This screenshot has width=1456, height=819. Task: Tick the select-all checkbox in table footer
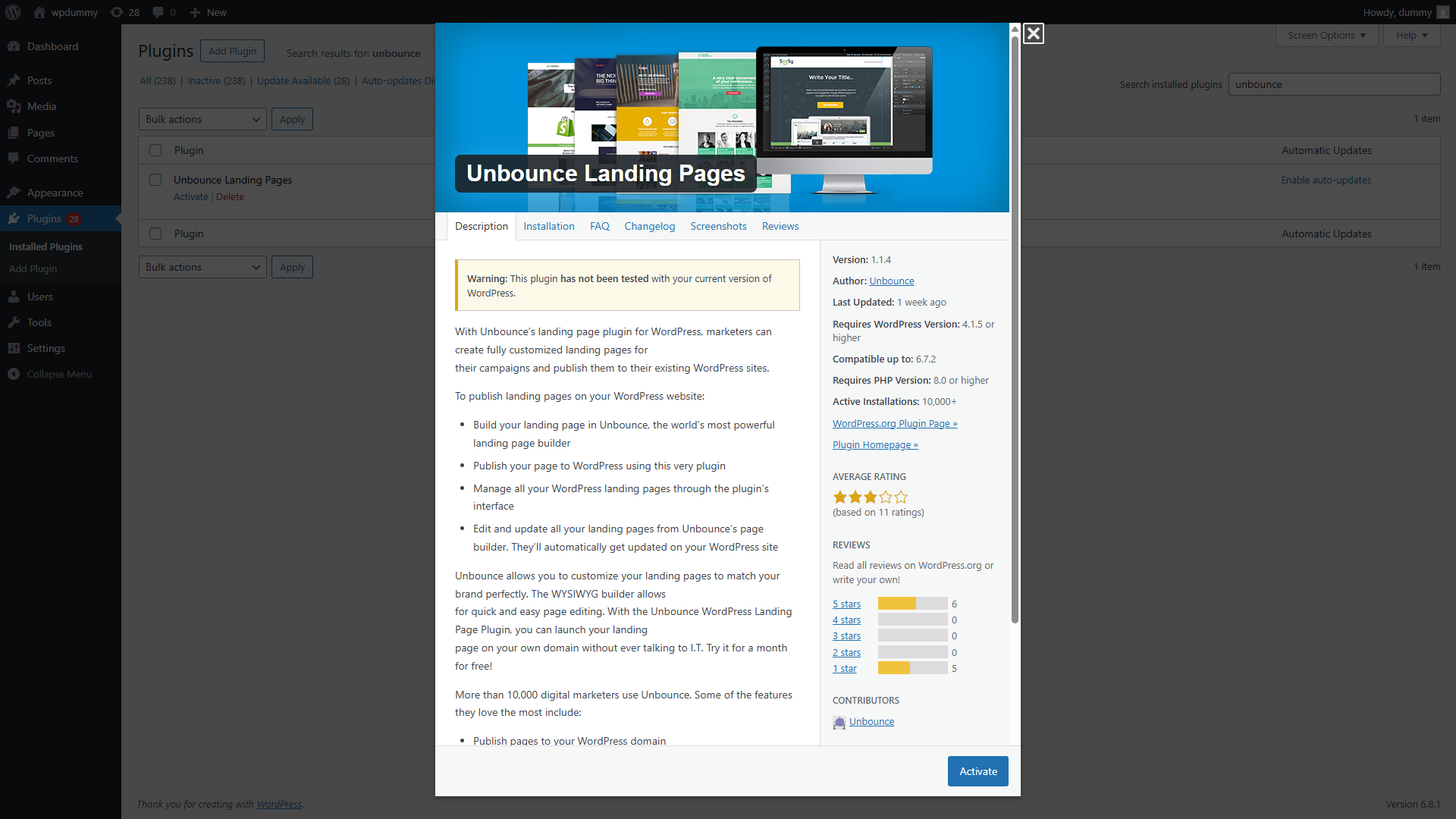pyautogui.click(x=155, y=234)
